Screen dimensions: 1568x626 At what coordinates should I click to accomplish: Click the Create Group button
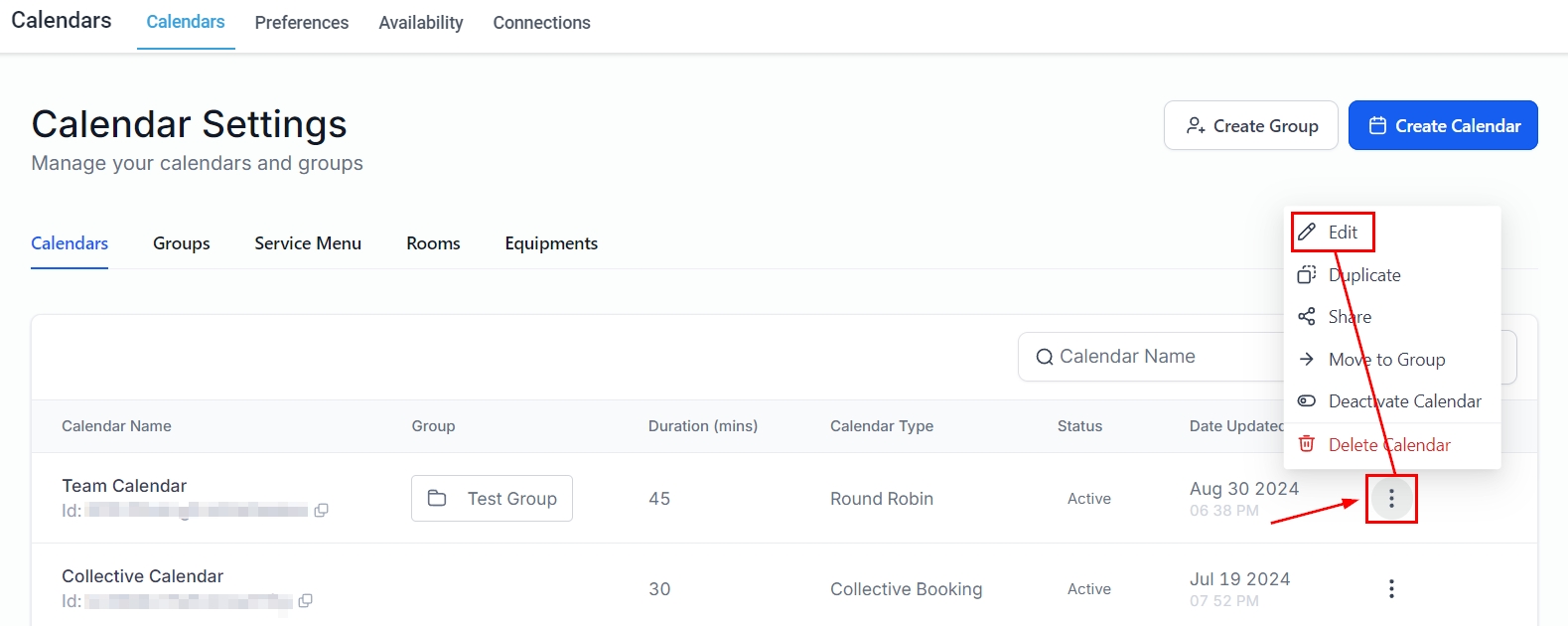pos(1250,126)
